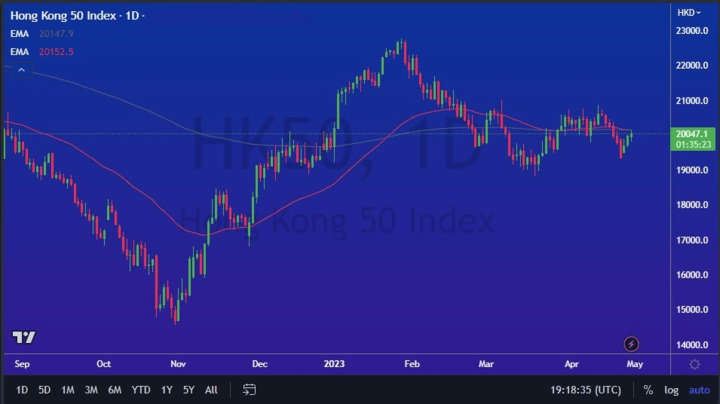Click the Hong Kong 50 Index title
Image resolution: width=720 pixels, height=404 pixels.
tap(63, 16)
